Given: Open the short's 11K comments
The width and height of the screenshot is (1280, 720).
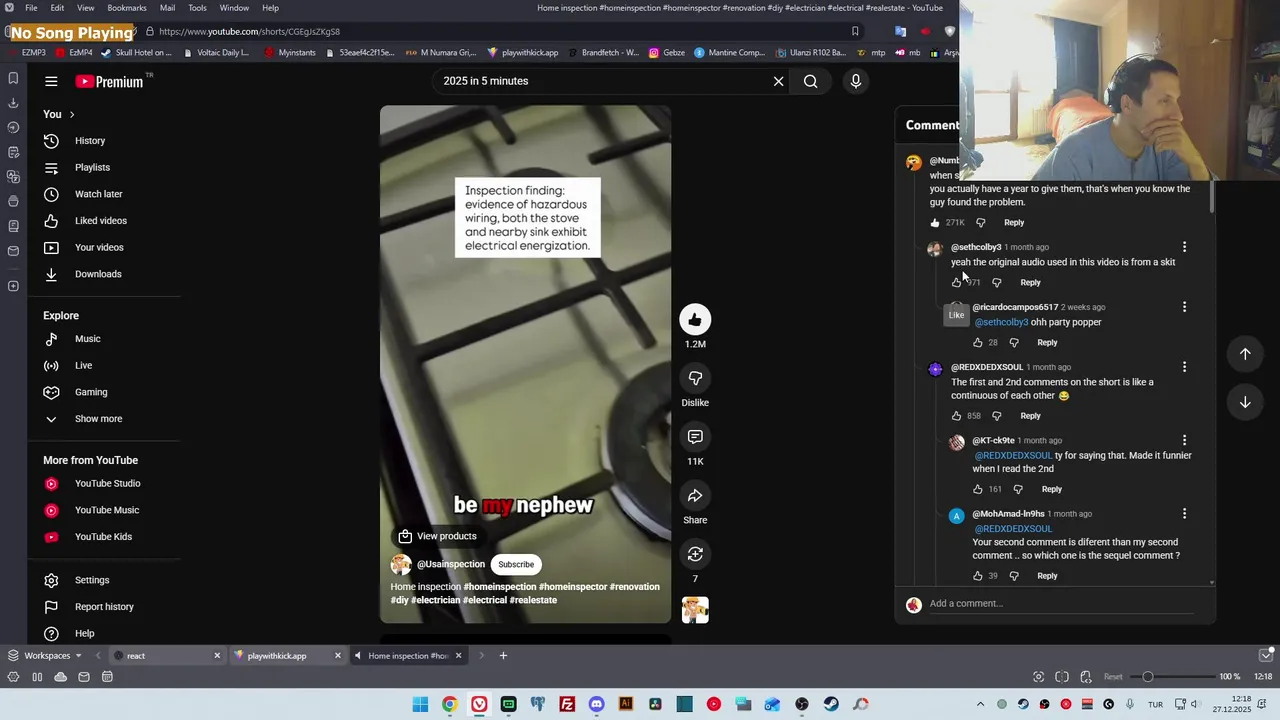Looking at the screenshot, I should coord(695,437).
